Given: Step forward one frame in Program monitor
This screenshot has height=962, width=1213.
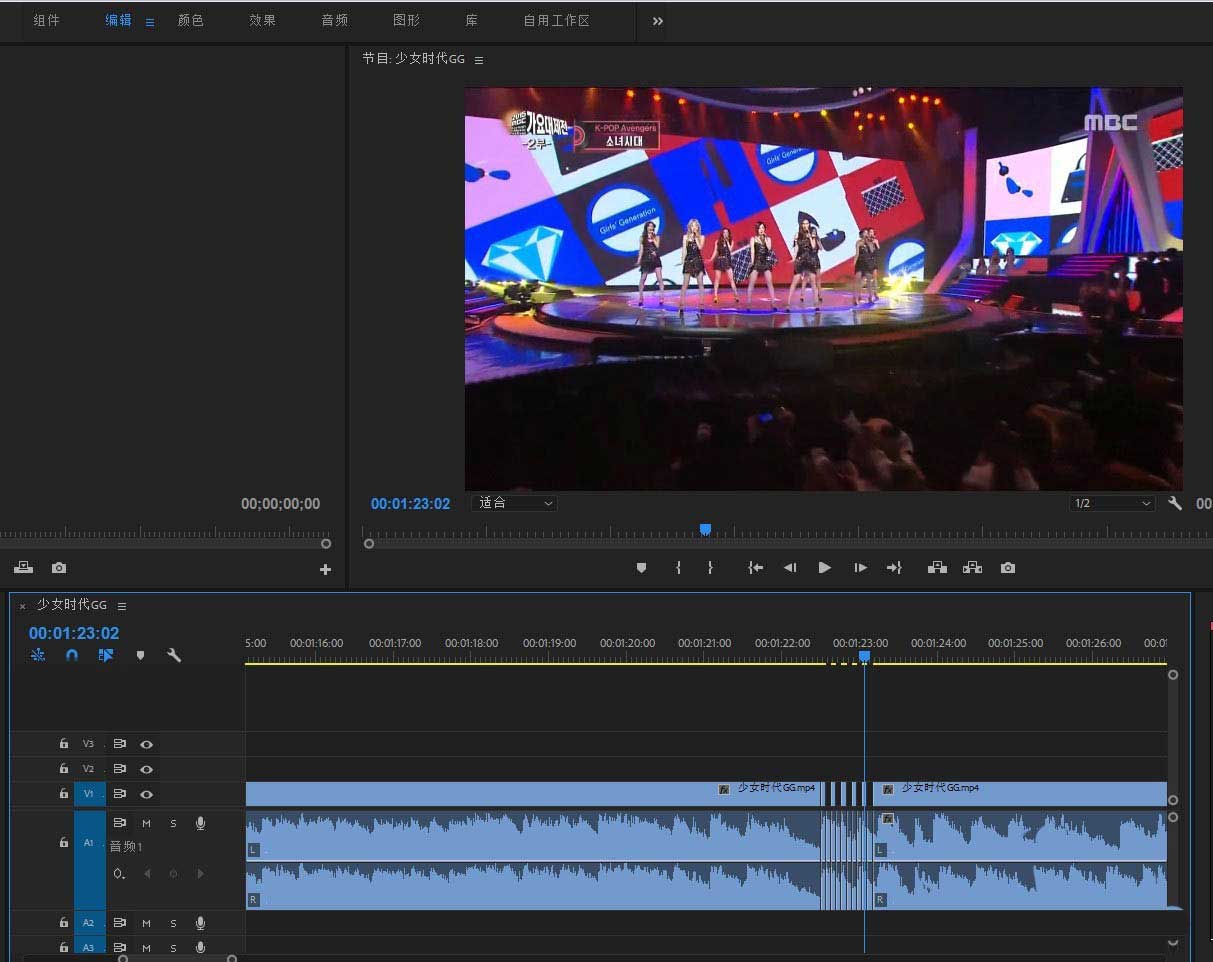Looking at the screenshot, I should pyautogui.click(x=860, y=568).
